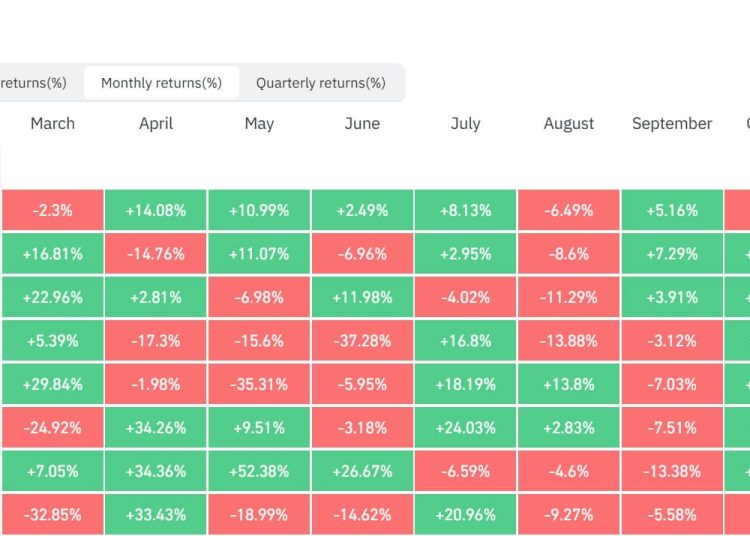The image size is (750, 536).
Task: Select the +29.84% March cell
Action: click(52, 384)
